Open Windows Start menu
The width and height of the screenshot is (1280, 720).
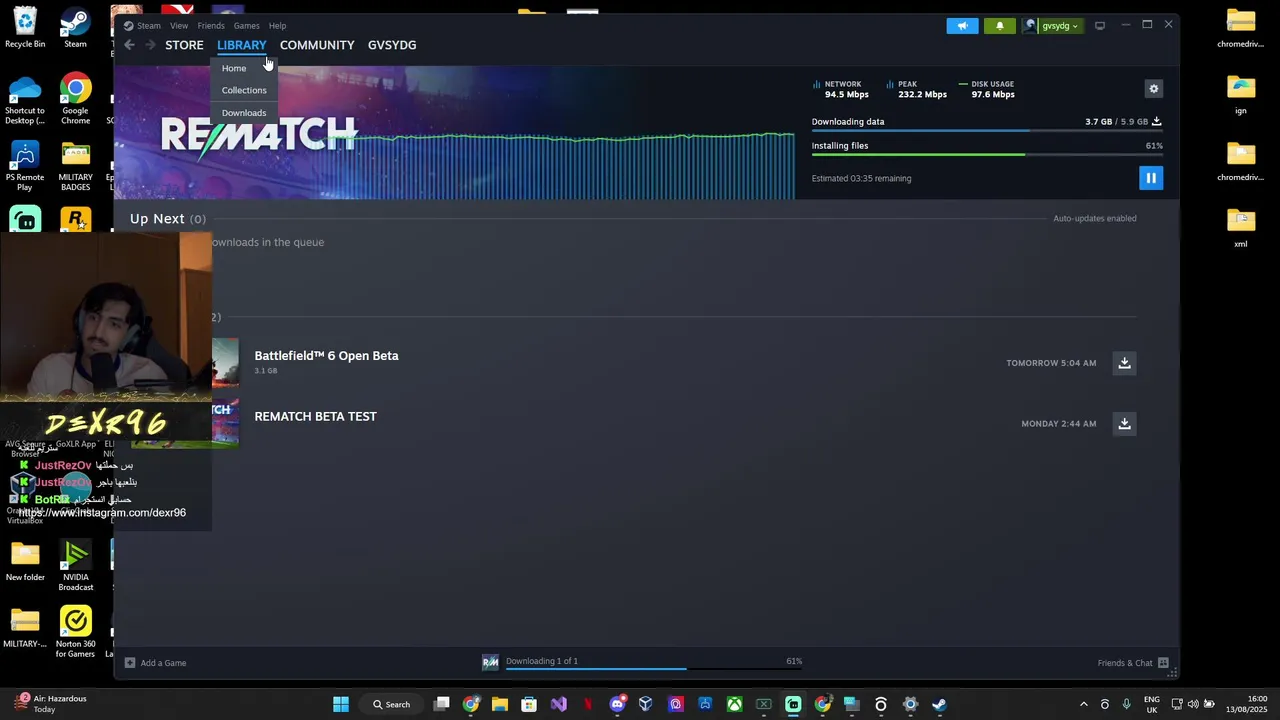pos(340,704)
